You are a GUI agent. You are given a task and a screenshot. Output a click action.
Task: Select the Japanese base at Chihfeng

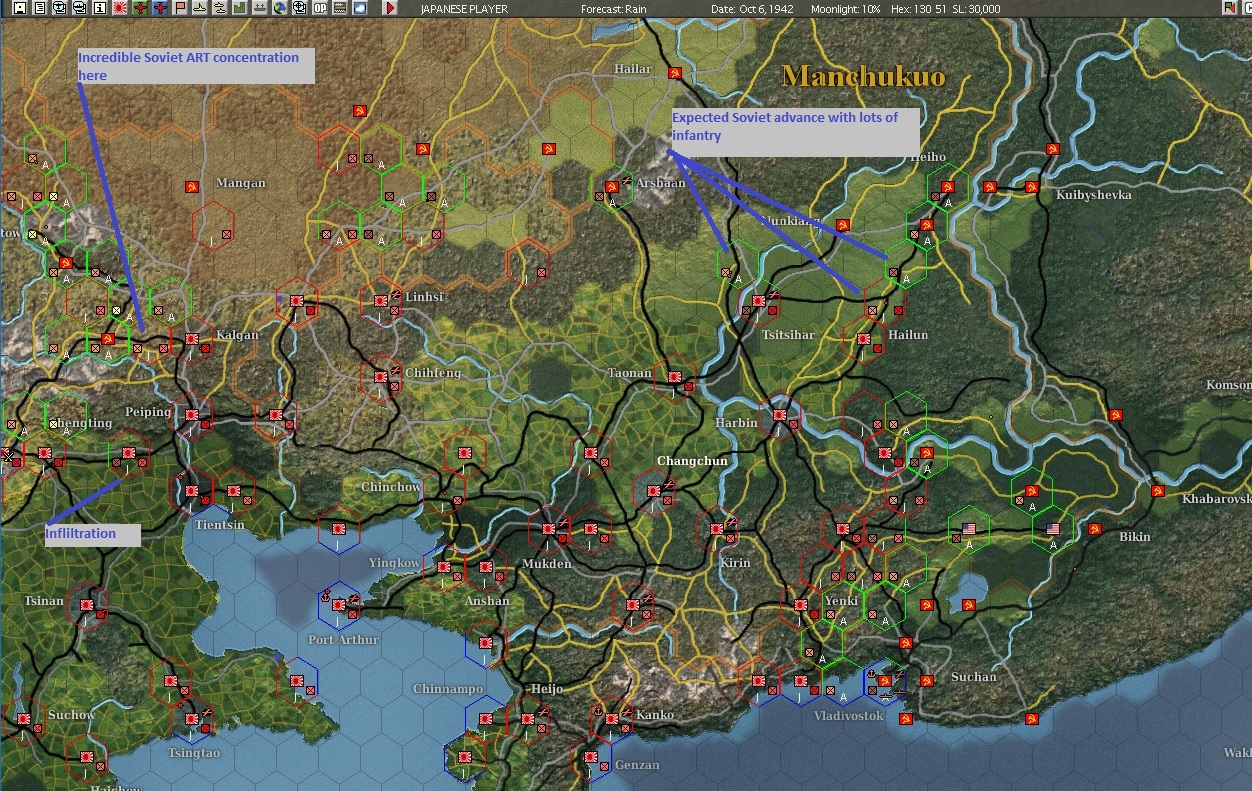[x=381, y=377]
